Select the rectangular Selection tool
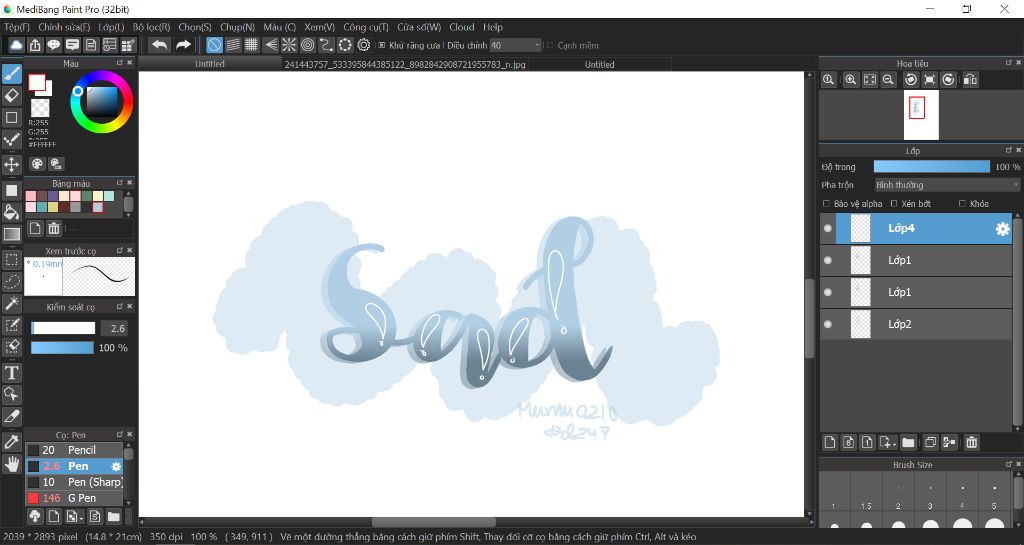This screenshot has width=1024, height=545. click(12, 259)
